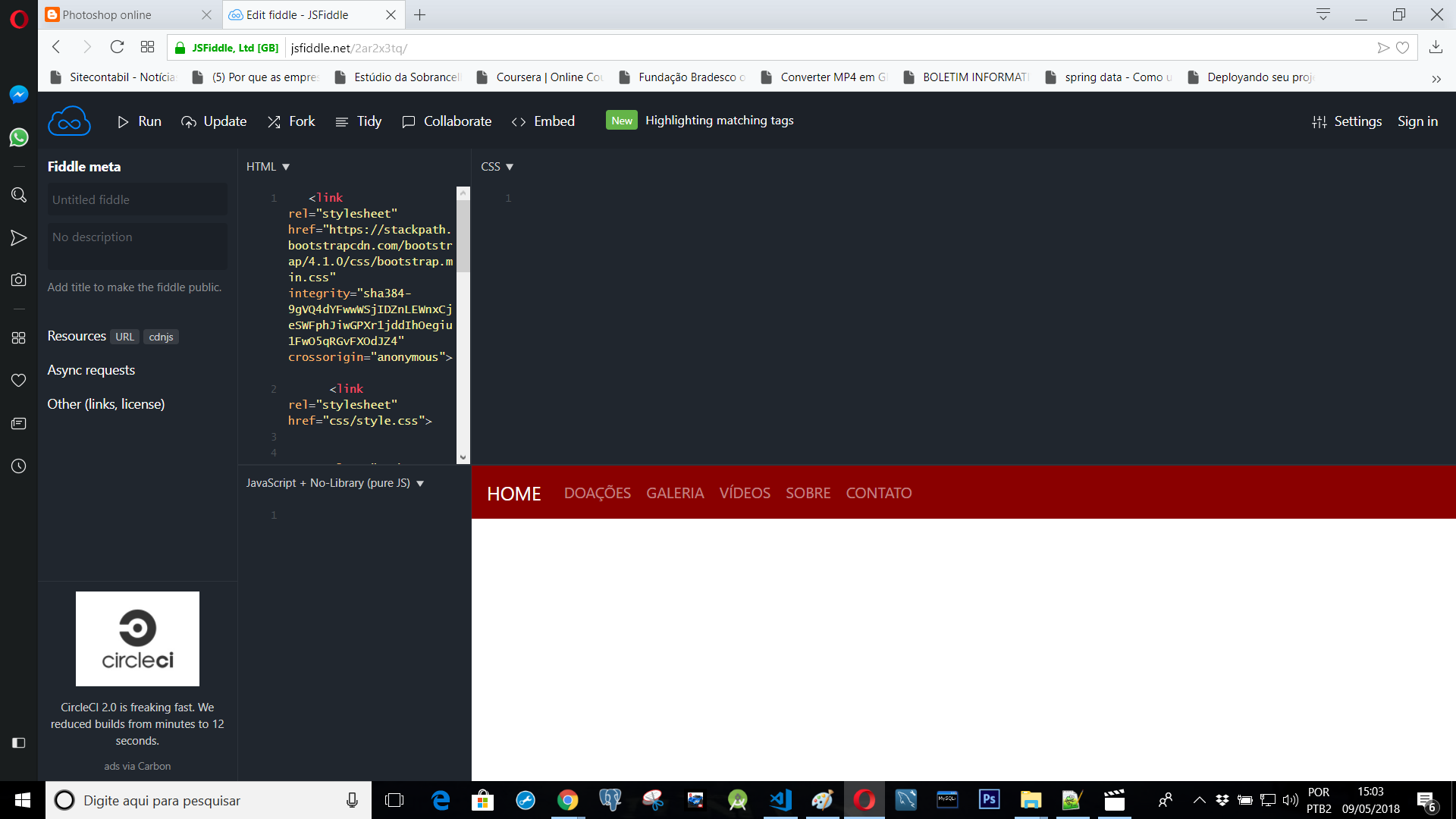Click DOAÇÕES in the result navbar
Viewport: 1456px width, 819px height.
(597, 493)
